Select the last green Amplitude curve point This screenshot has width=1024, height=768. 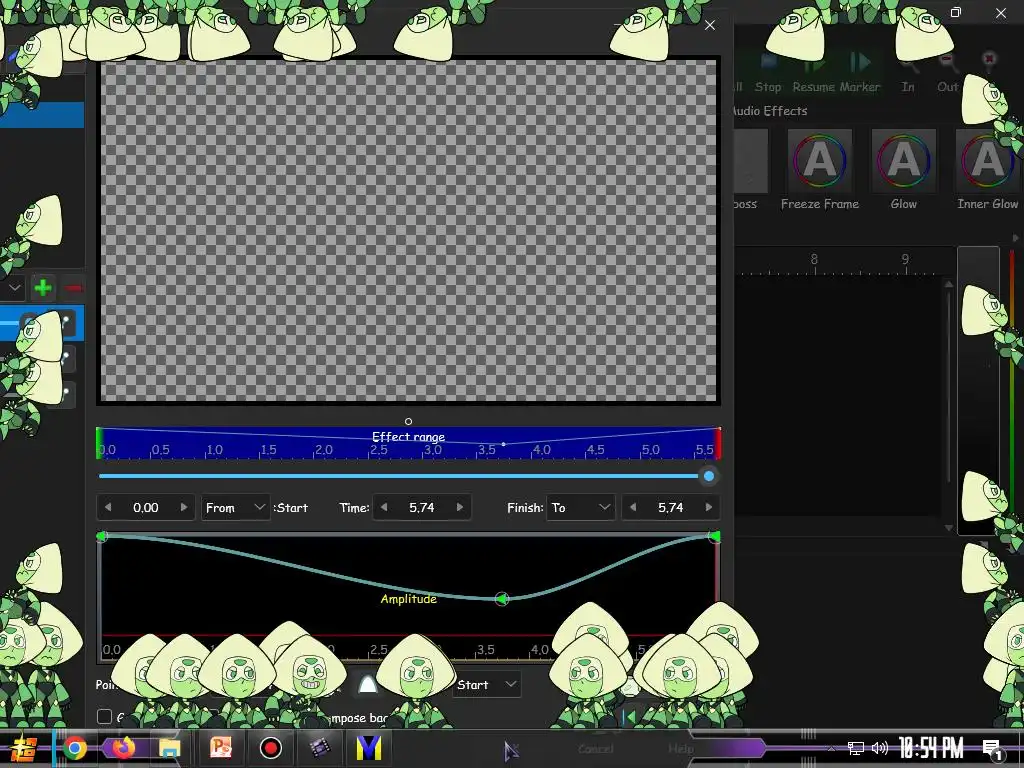coord(714,536)
